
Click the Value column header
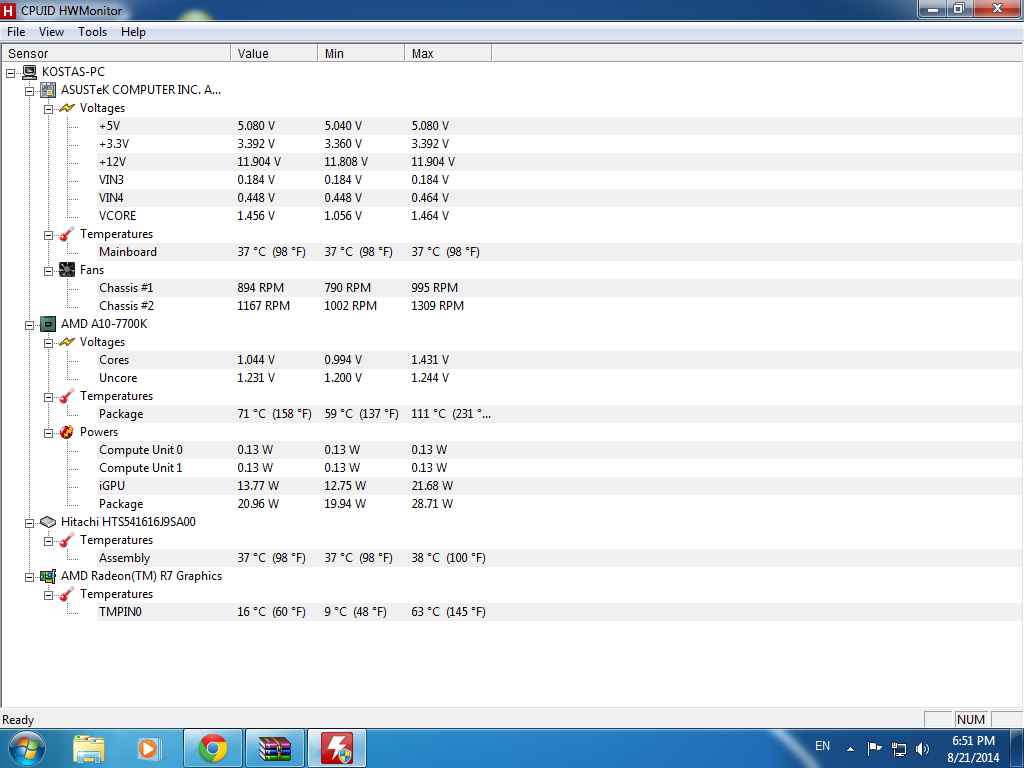point(274,54)
